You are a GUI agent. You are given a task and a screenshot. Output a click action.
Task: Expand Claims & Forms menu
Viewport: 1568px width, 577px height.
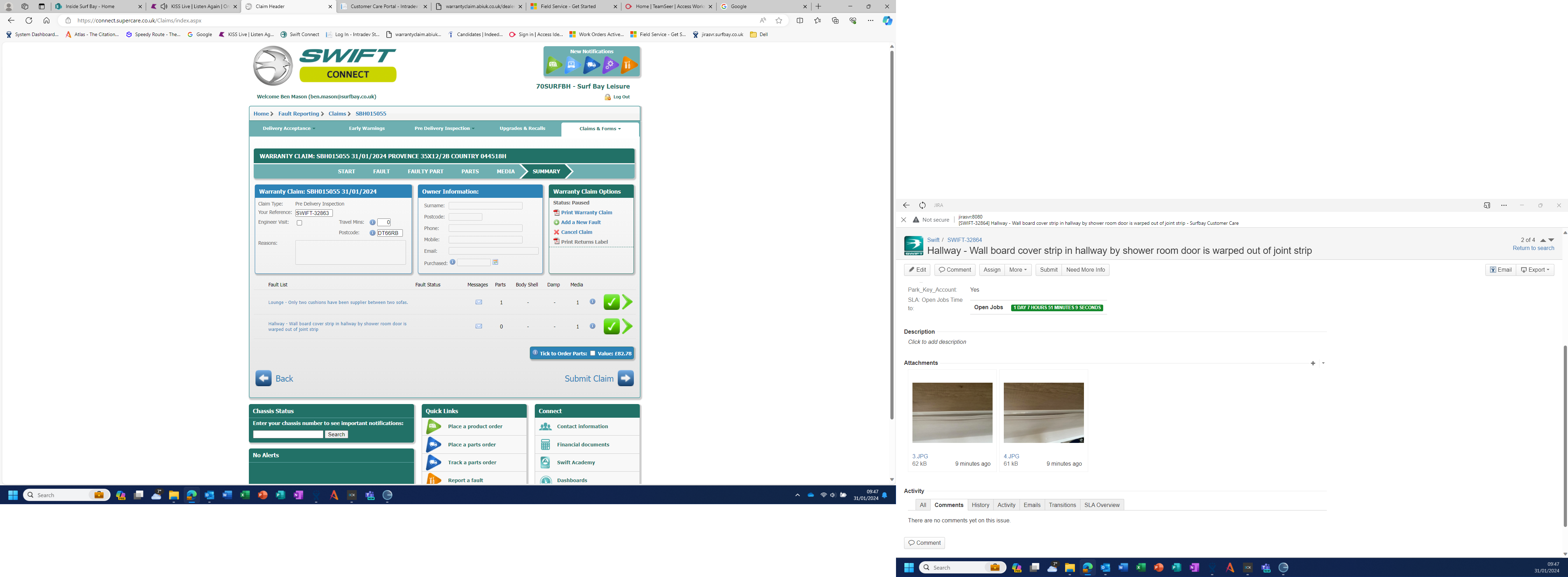(600, 128)
